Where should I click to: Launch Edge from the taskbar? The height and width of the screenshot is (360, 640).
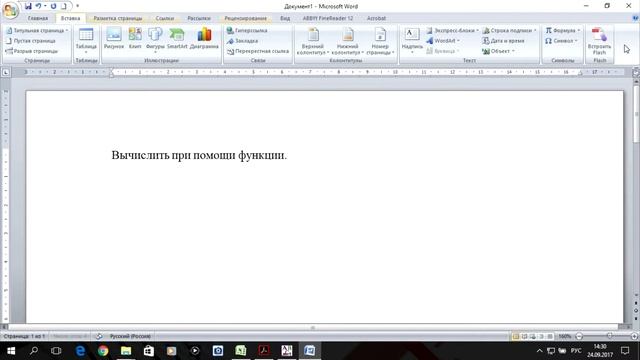80,351
